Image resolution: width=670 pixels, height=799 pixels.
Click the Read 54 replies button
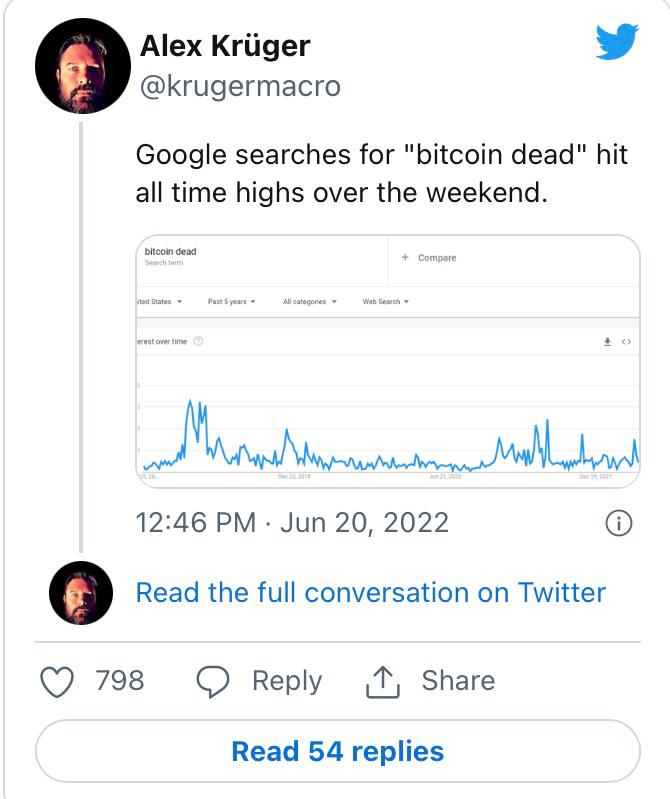pos(337,751)
